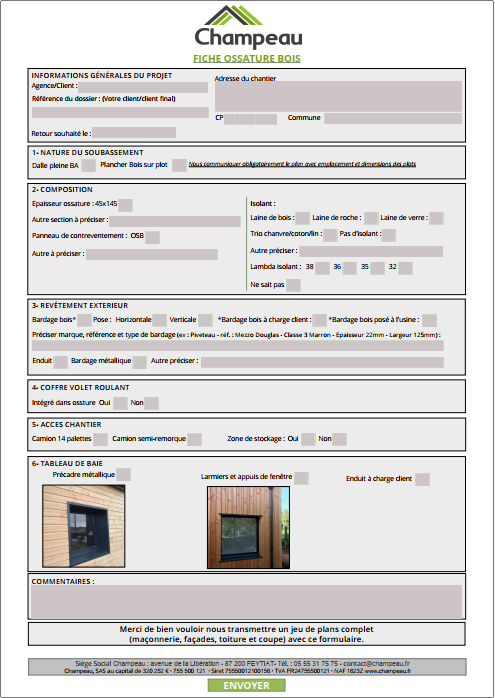
Task: Click the précadre métallique window photo
Action: 84,526
